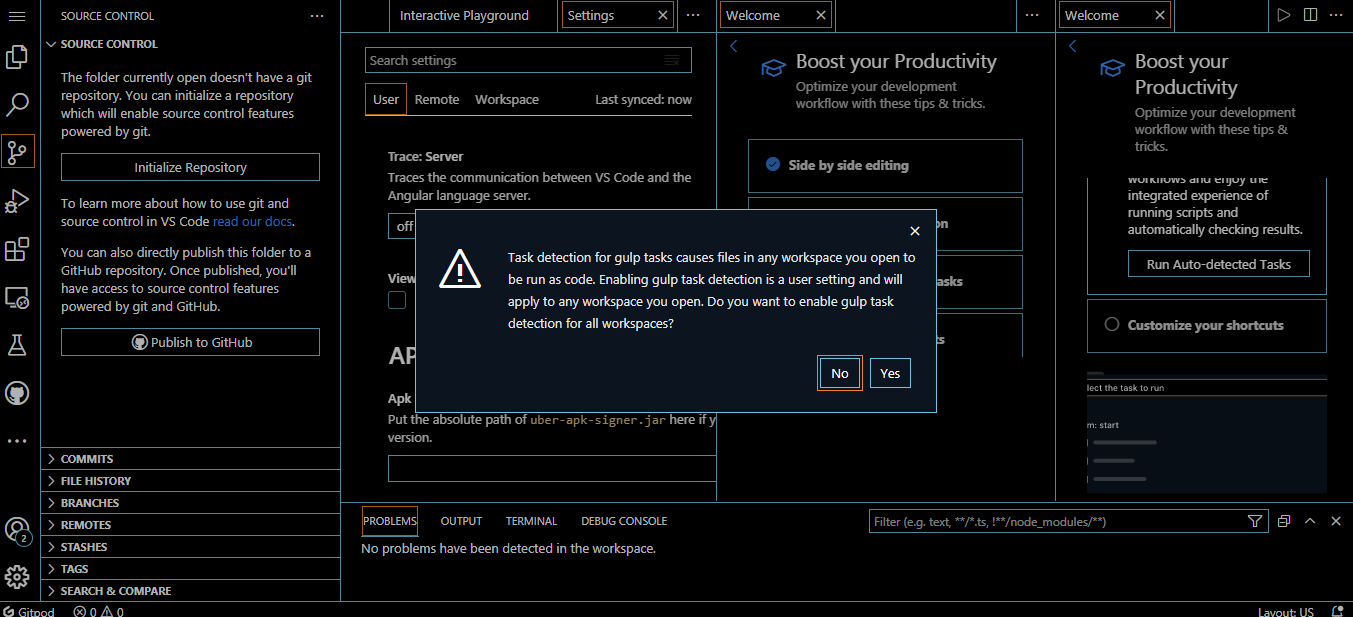Viewport: 1353px width, 617px height.
Task: Close the gulp task detection dialog
Action: 914,231
